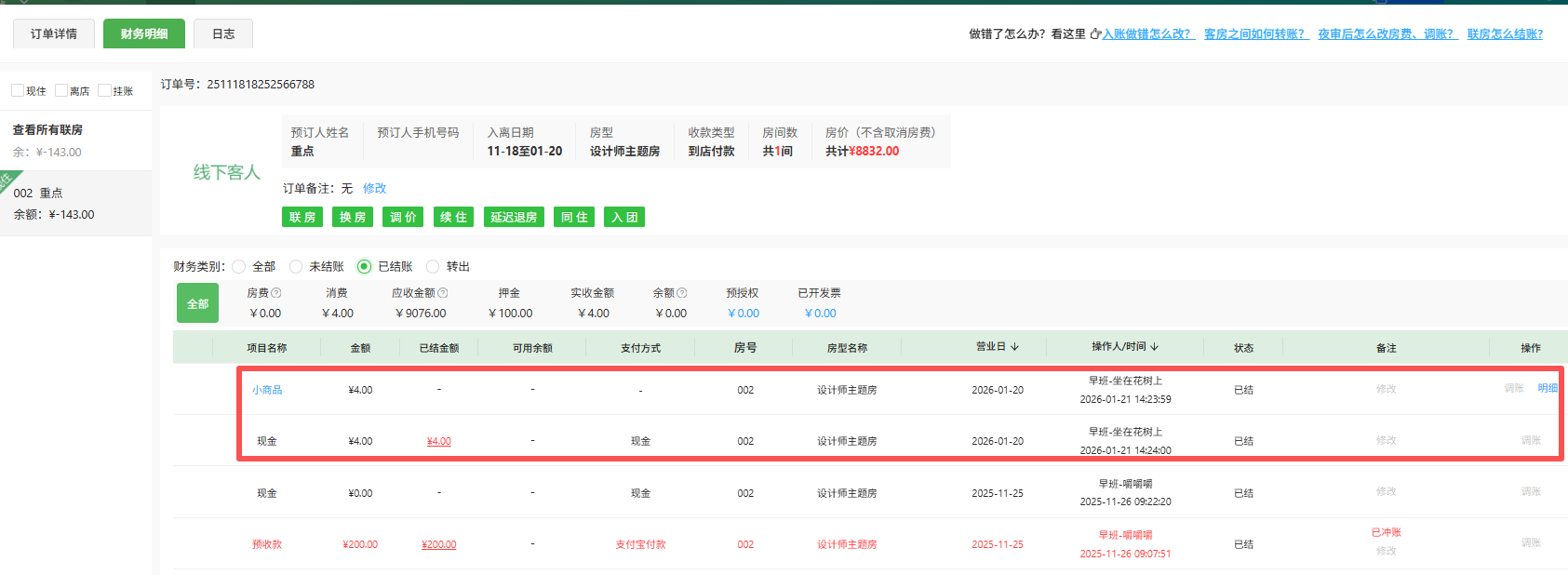Image resolution: width=1568 pixels, height=575 pixels.
Task: Open 明细 for the 小商品 row
Action: pos(1547,389)
